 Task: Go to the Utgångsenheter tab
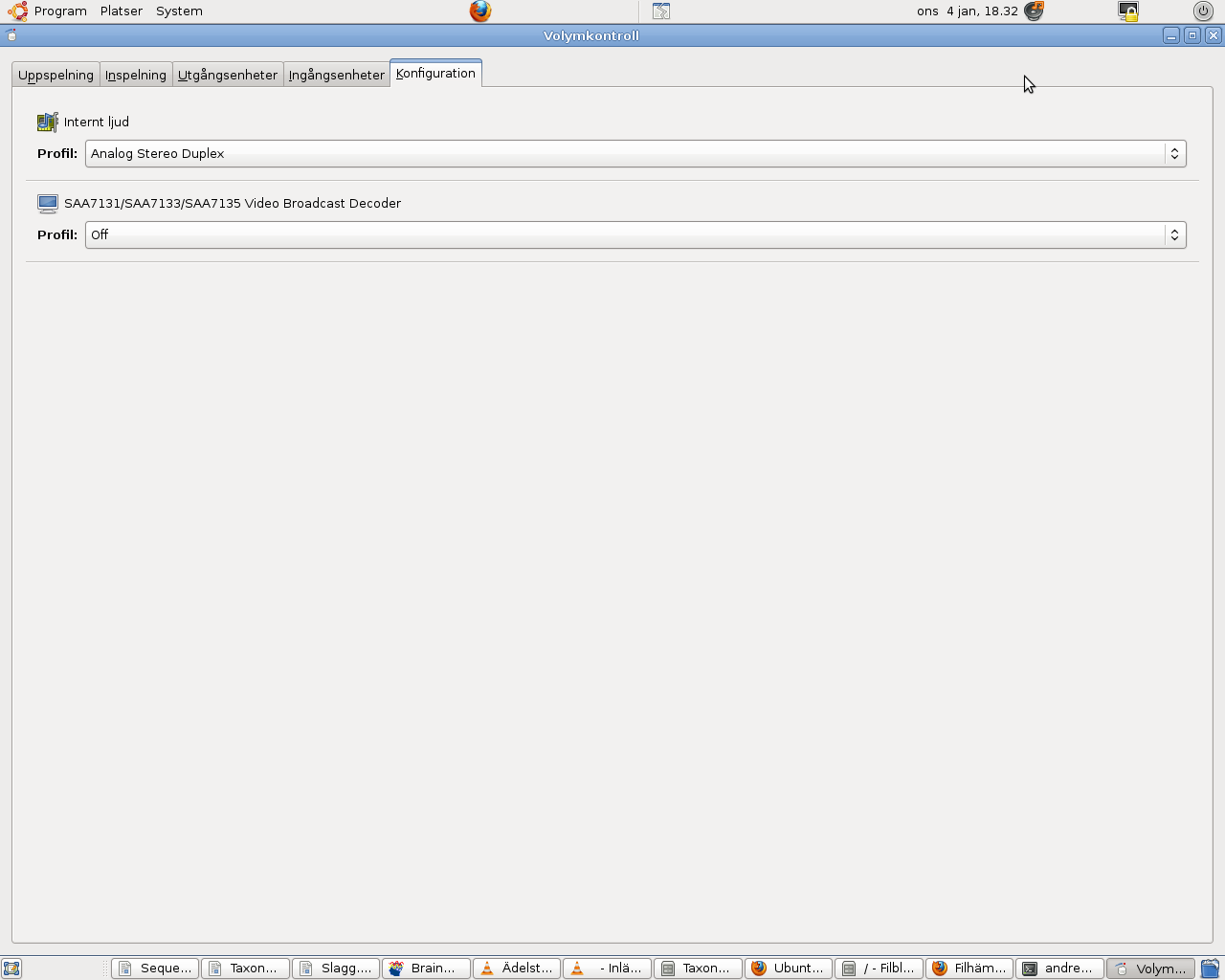click(228, 75)
